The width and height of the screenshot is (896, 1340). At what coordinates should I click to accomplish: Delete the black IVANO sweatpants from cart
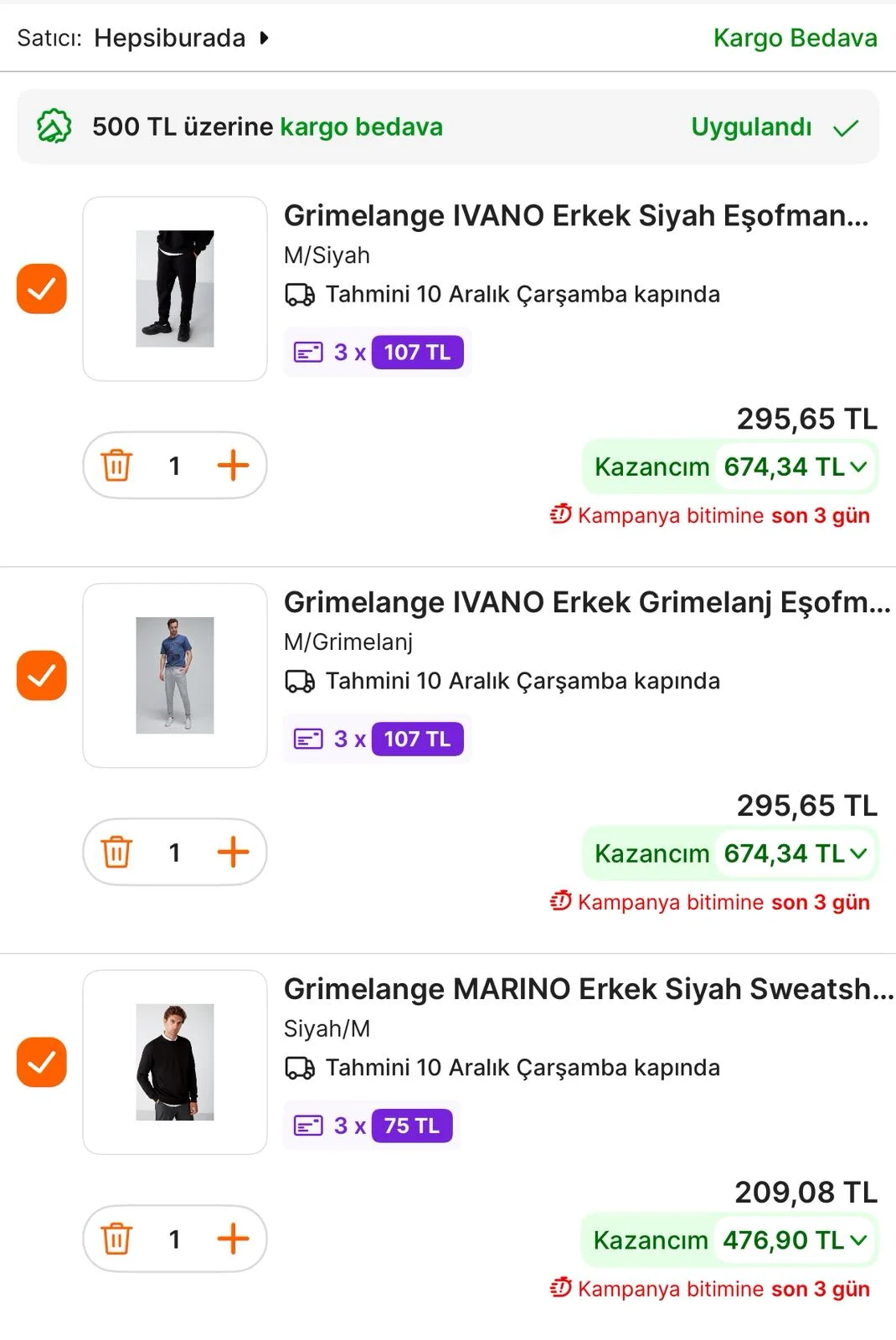point(116,466)
